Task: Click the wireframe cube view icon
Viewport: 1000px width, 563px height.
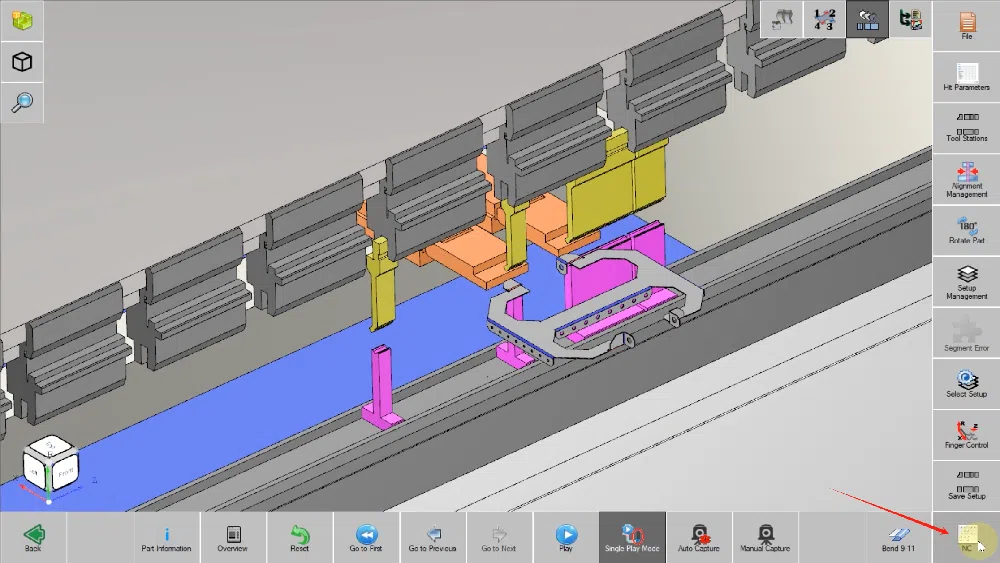Action: [x=22, y=62]
